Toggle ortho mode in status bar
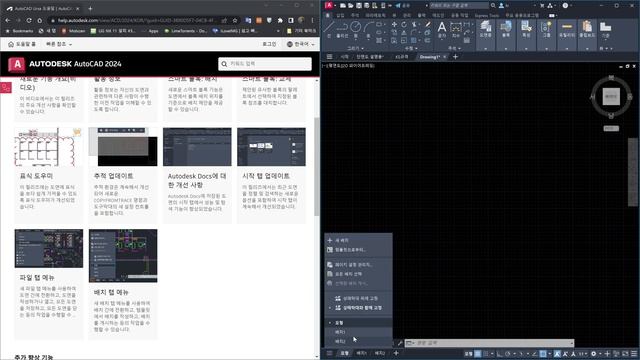 click(x=499, y=353)
